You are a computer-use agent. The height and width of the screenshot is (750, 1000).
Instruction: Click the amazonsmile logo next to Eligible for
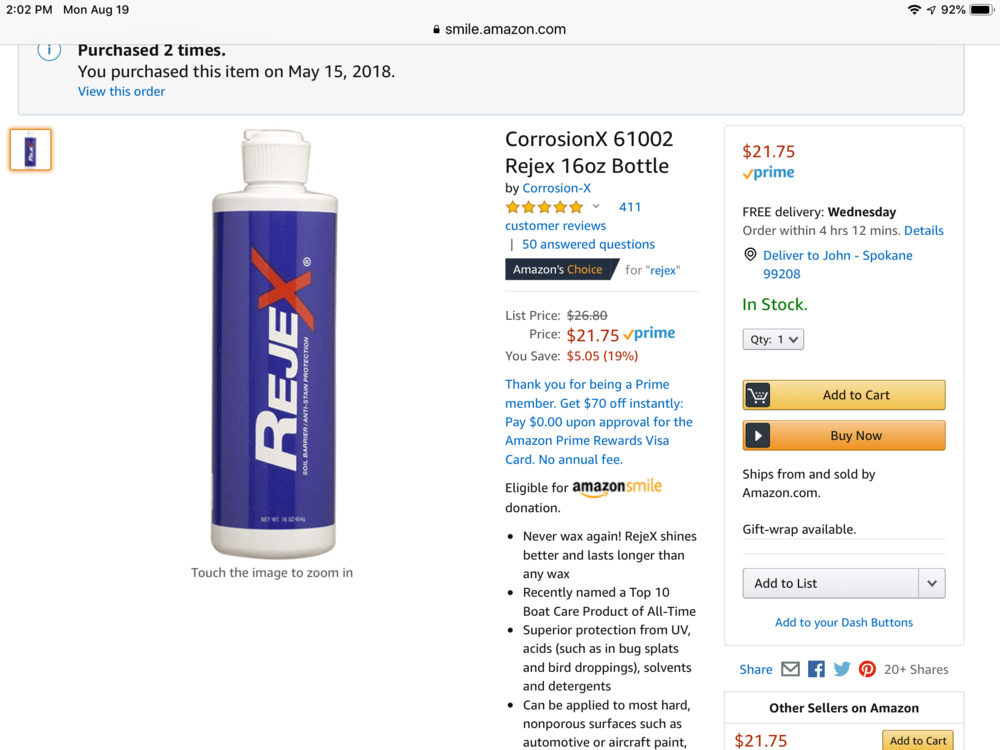coord(620,487)
